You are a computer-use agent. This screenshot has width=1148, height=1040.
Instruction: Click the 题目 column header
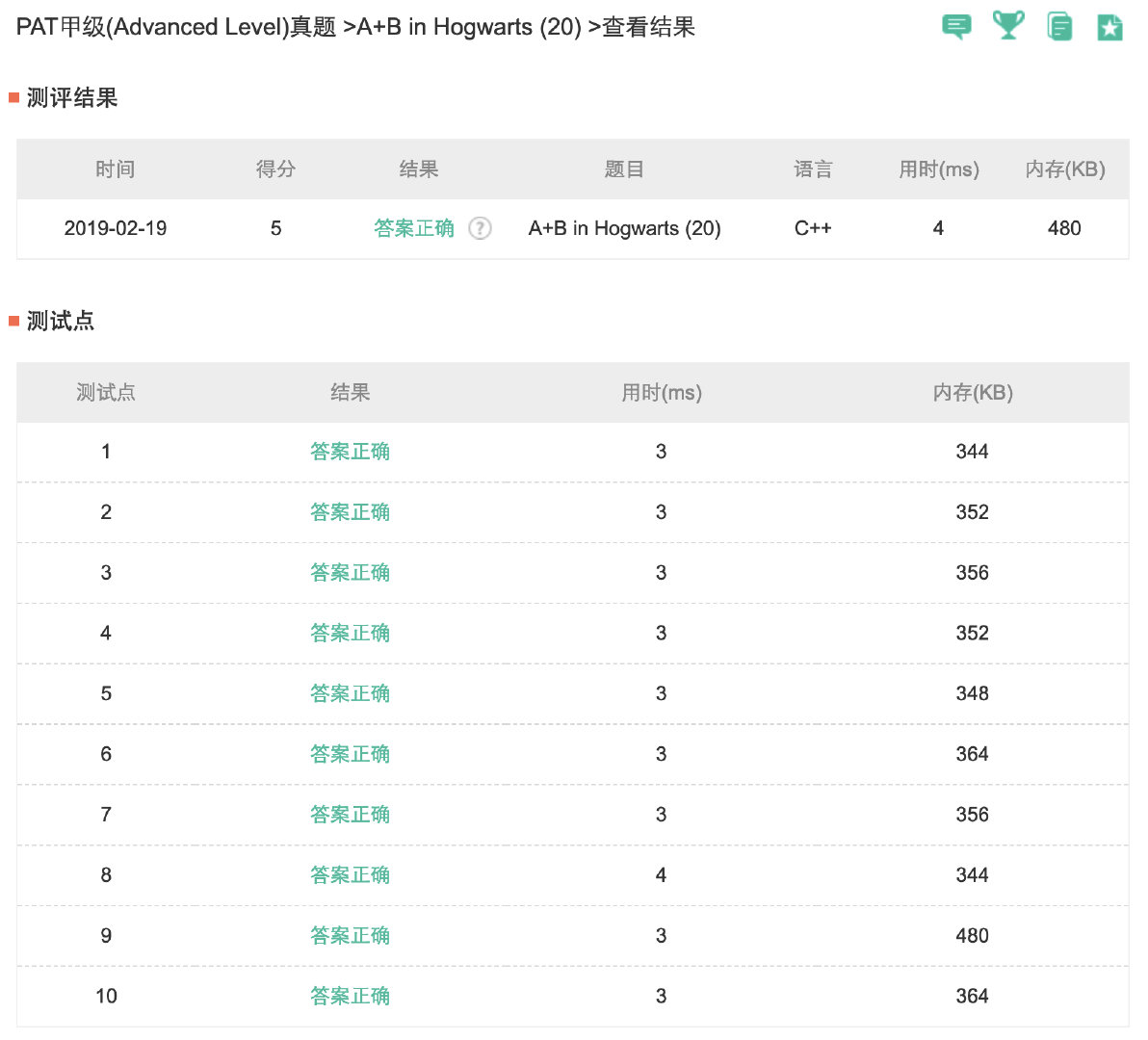pyautogui.click(x=624, y=169)
